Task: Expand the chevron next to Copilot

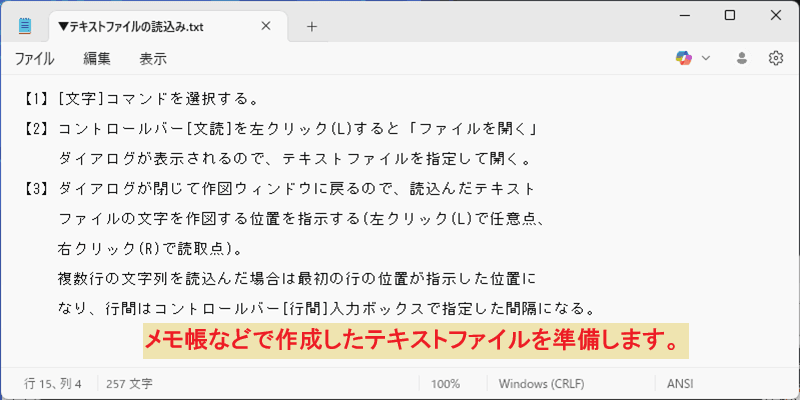Action: coord(706,58)
